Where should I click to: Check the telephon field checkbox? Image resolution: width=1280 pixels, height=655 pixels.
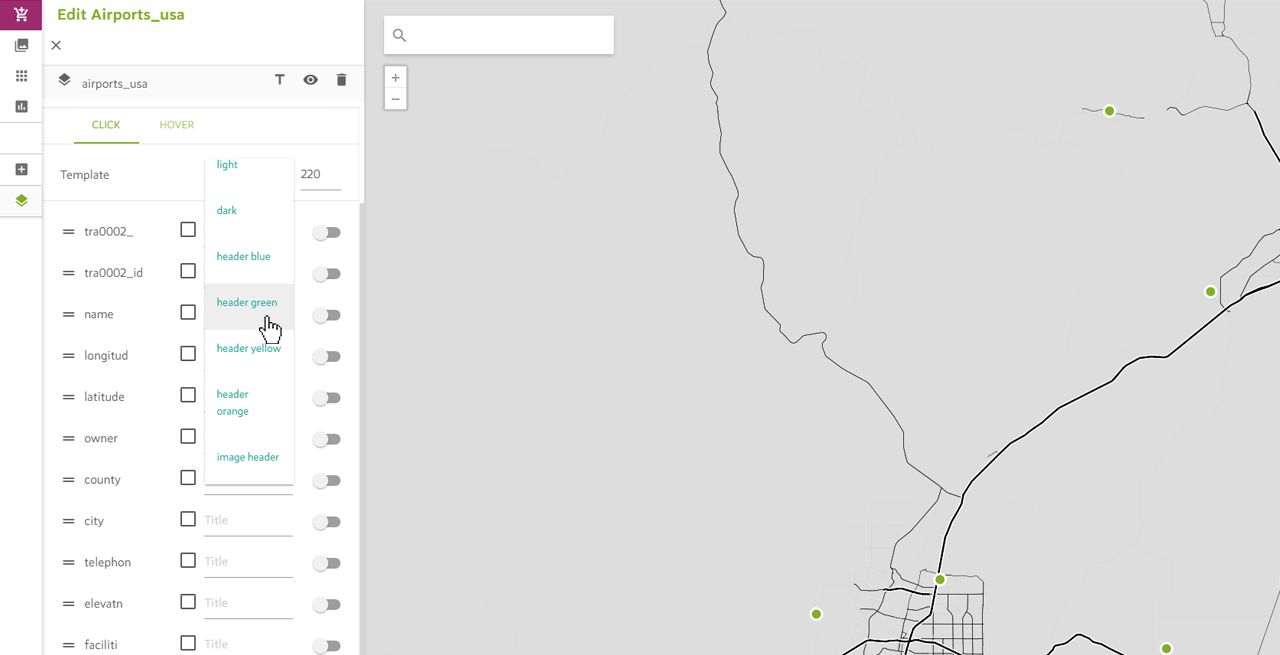tap(188, 560)
